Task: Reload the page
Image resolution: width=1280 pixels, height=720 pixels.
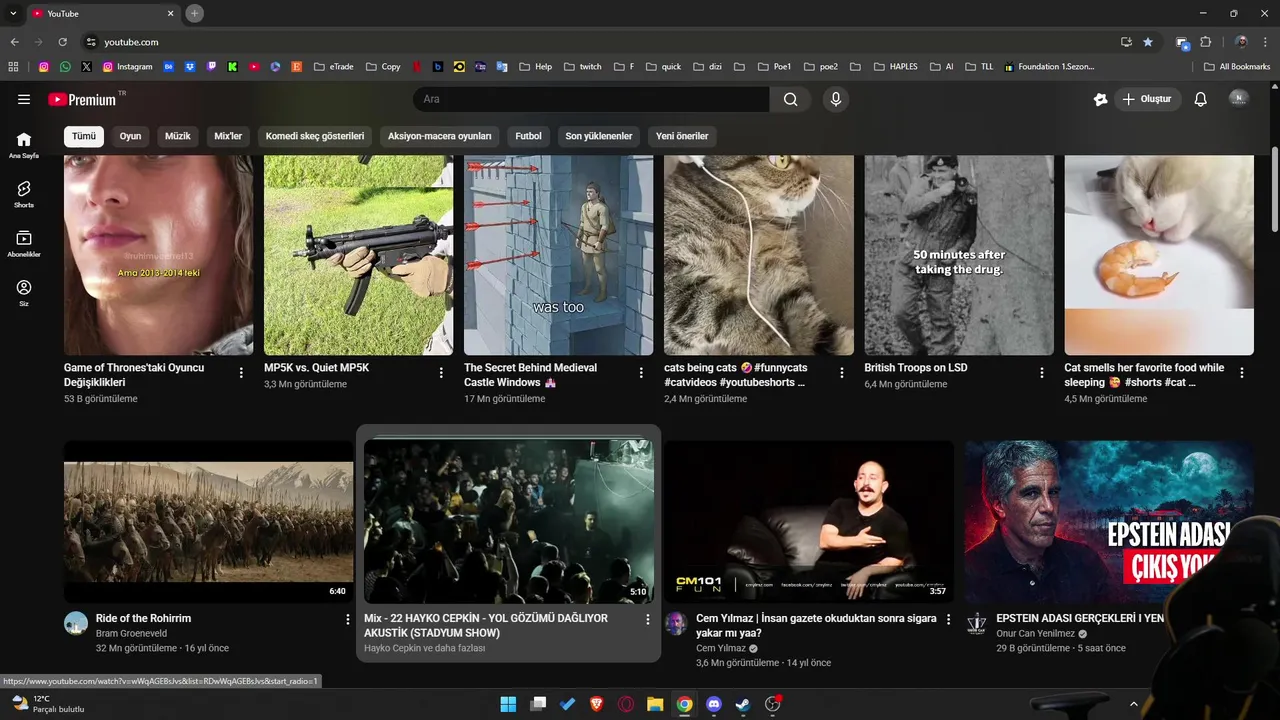Action: 62,42
